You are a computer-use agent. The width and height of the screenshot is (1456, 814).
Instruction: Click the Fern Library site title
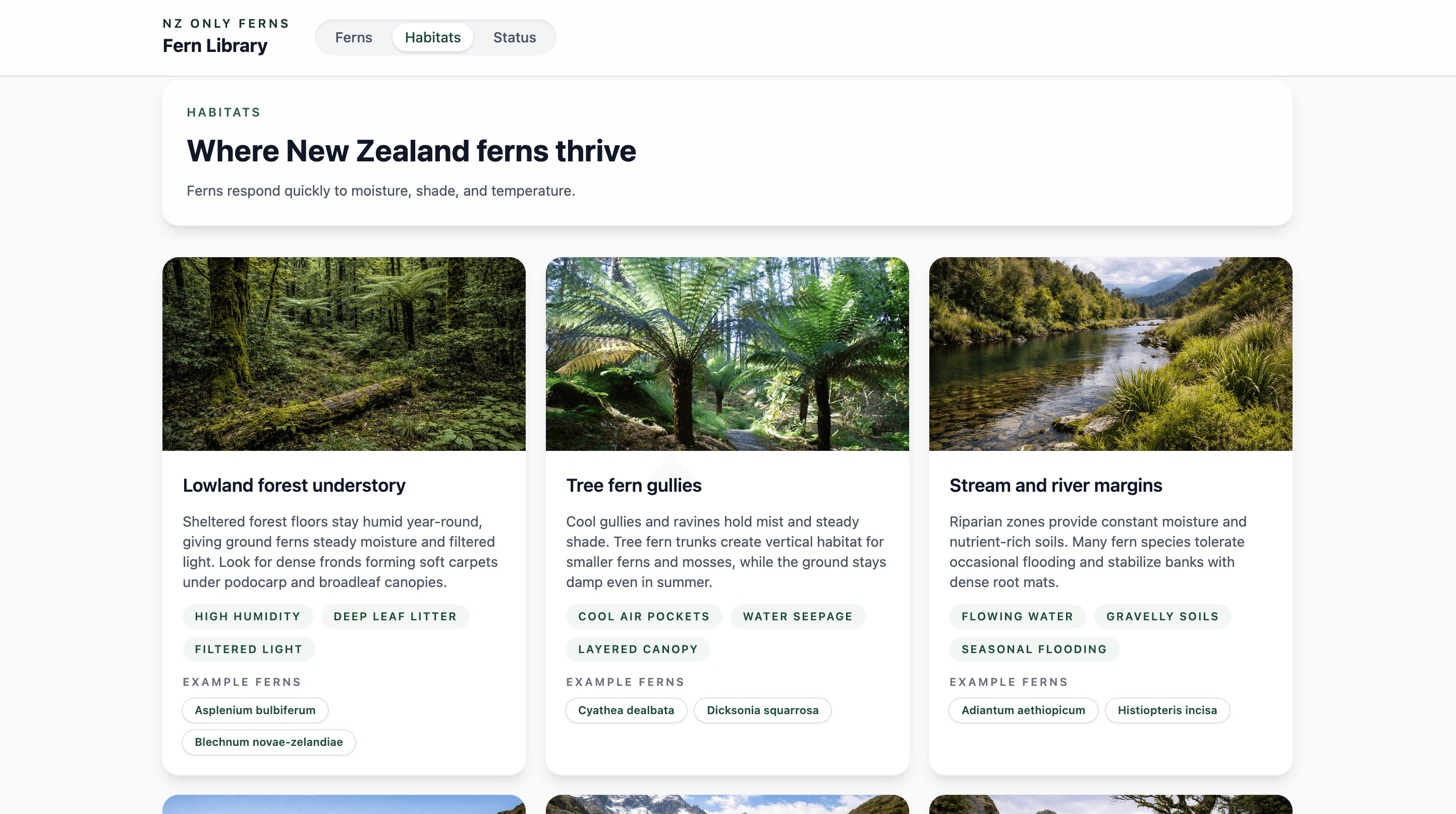coord(215,45)
